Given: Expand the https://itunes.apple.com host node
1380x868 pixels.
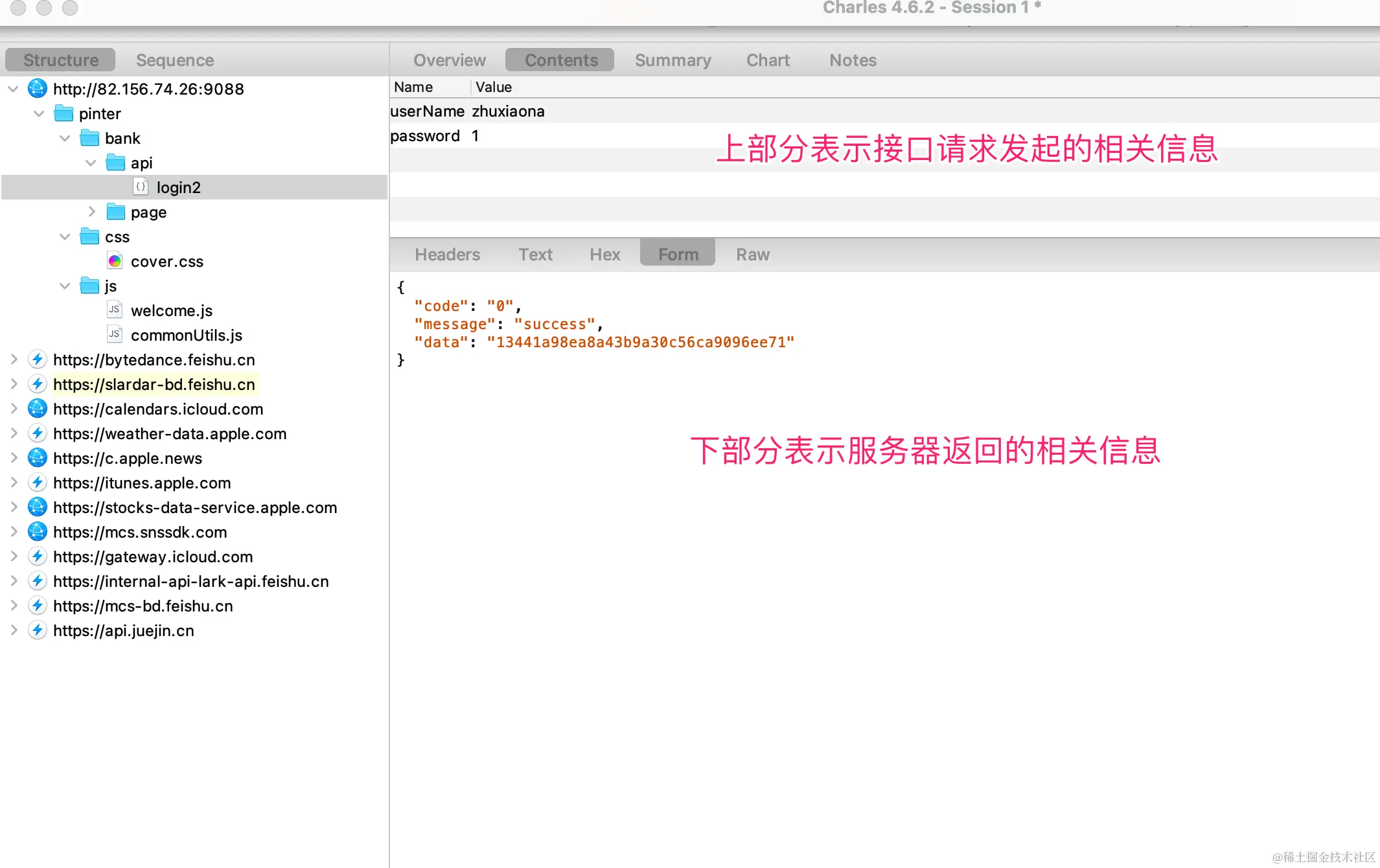Looking at the screenshot, I should coord(14,483).
